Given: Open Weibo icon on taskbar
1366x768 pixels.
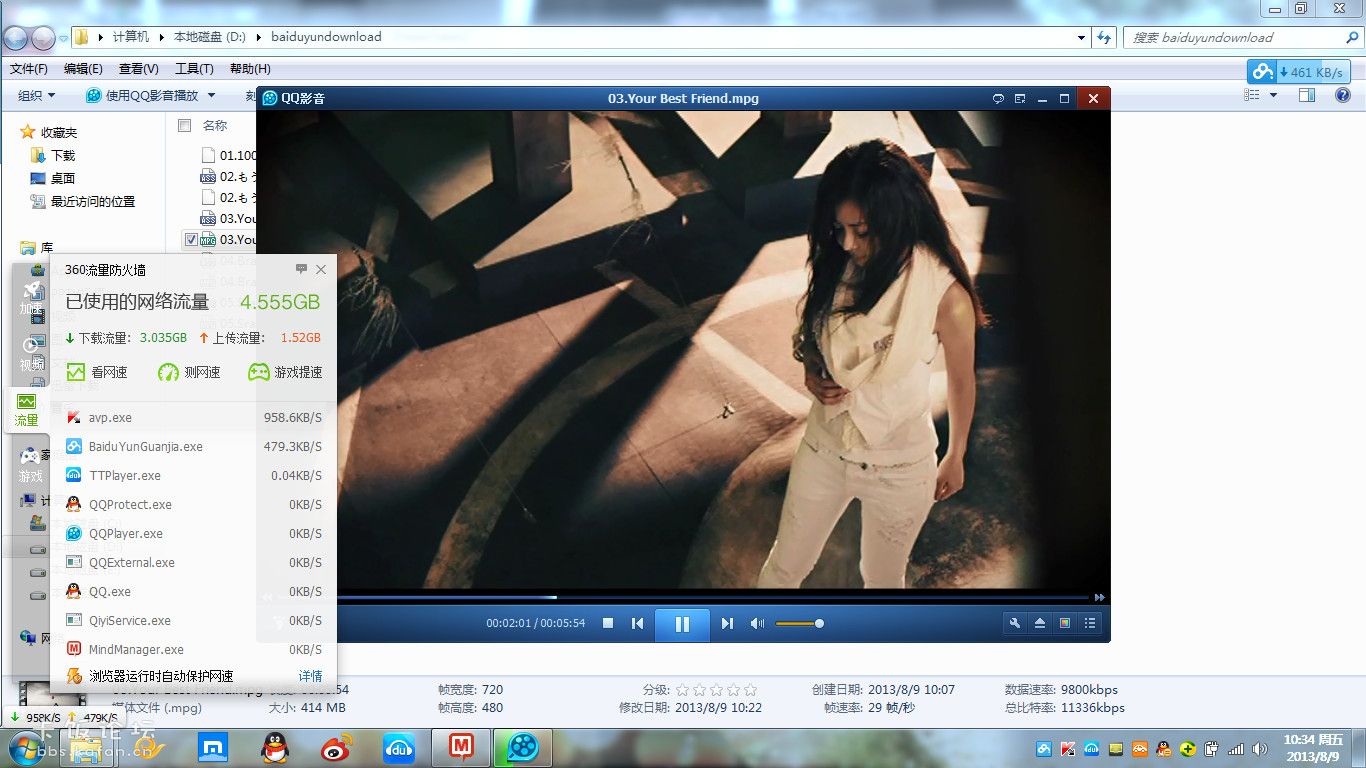Looking at the screenshot, I should 337,747.
